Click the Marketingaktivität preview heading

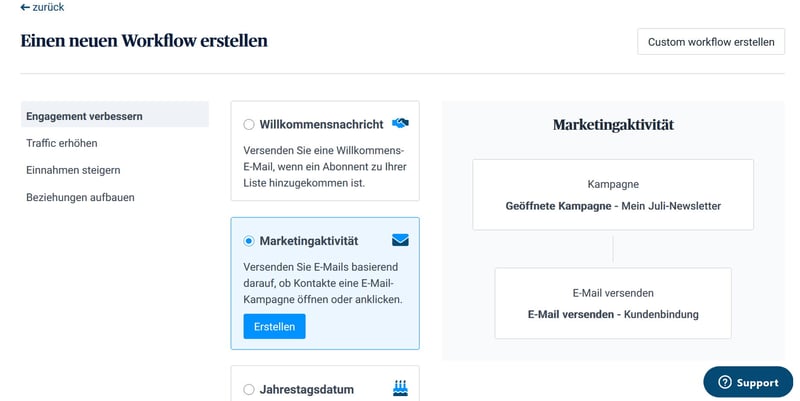[x=613, y=125]
